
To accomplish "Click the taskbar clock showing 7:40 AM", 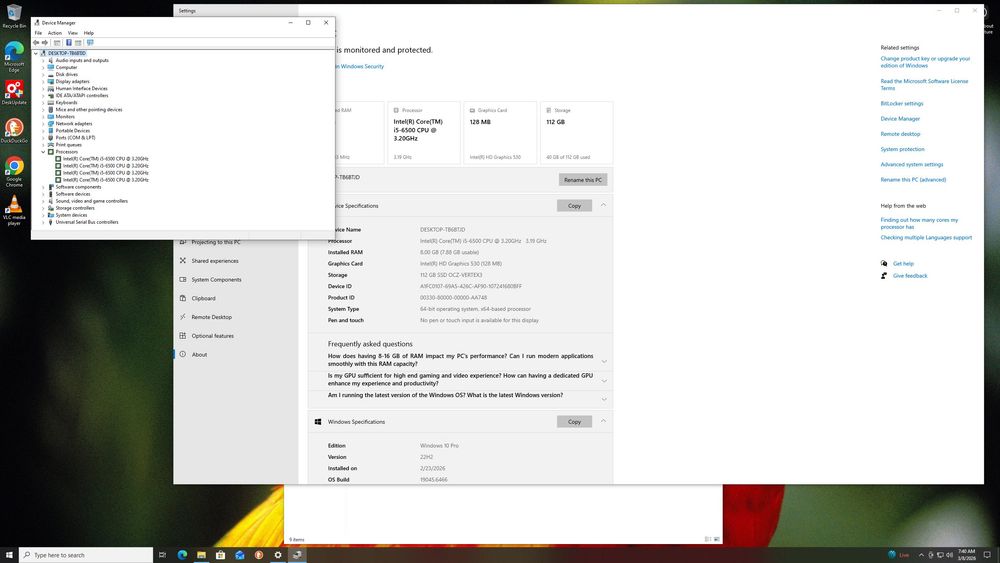I will tap(966, 555).
